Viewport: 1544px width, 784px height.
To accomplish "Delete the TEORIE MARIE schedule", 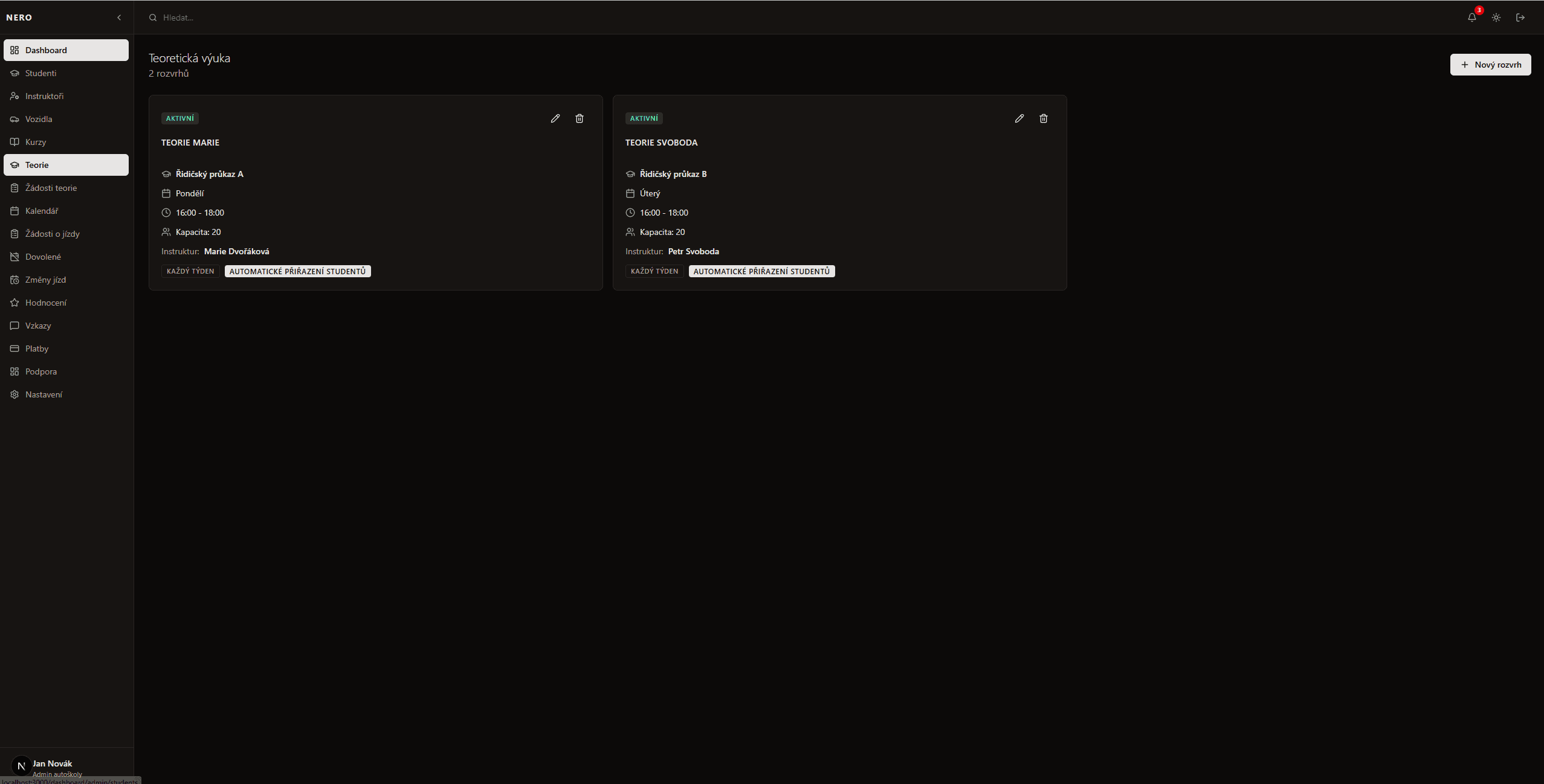I will 579,118.
